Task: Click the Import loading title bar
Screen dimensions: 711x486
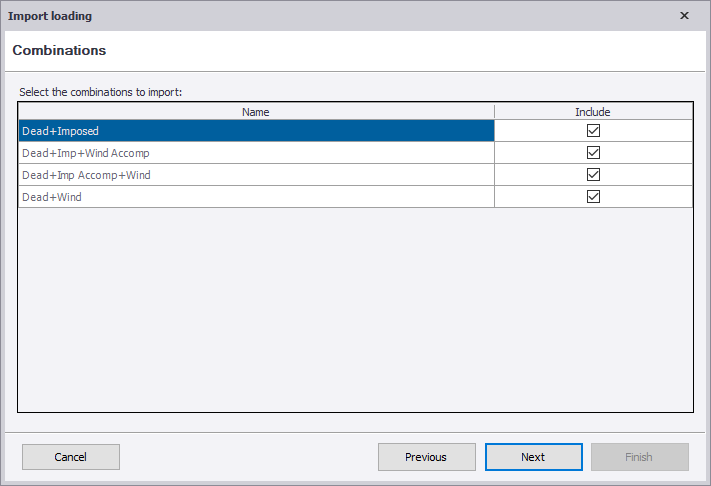Action: (x=300, y=16)
